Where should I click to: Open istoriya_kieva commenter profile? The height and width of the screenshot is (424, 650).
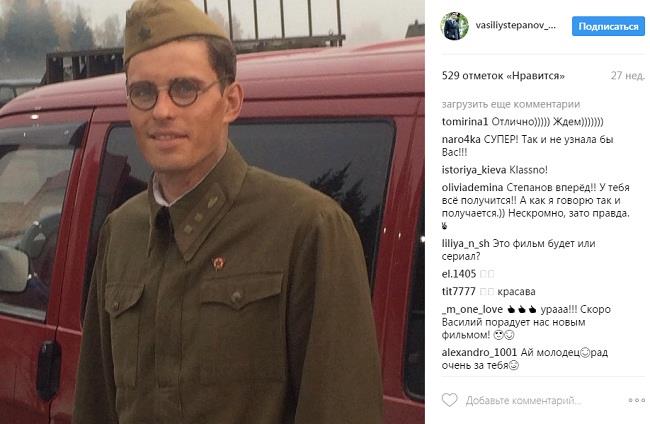(x=474, y=170)
